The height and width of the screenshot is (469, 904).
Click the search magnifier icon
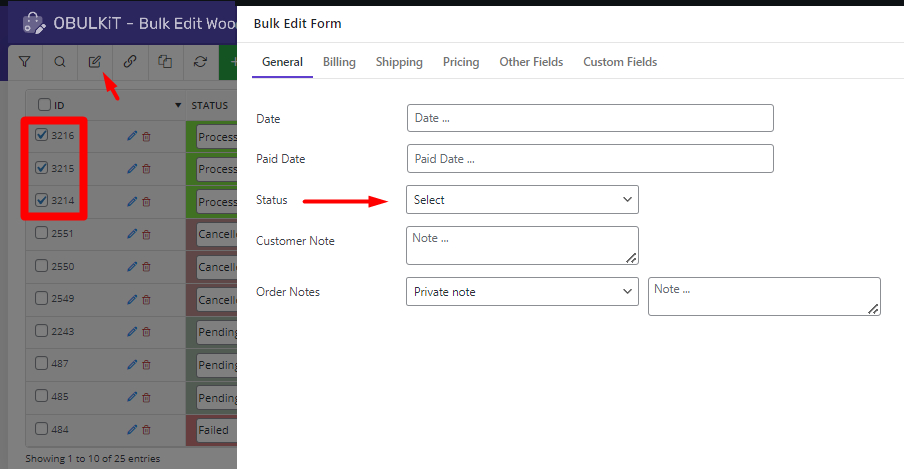coord(60,62)
